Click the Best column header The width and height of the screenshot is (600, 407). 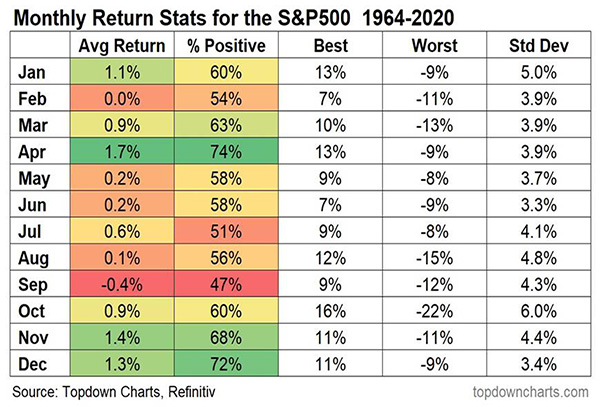point(324,48)
